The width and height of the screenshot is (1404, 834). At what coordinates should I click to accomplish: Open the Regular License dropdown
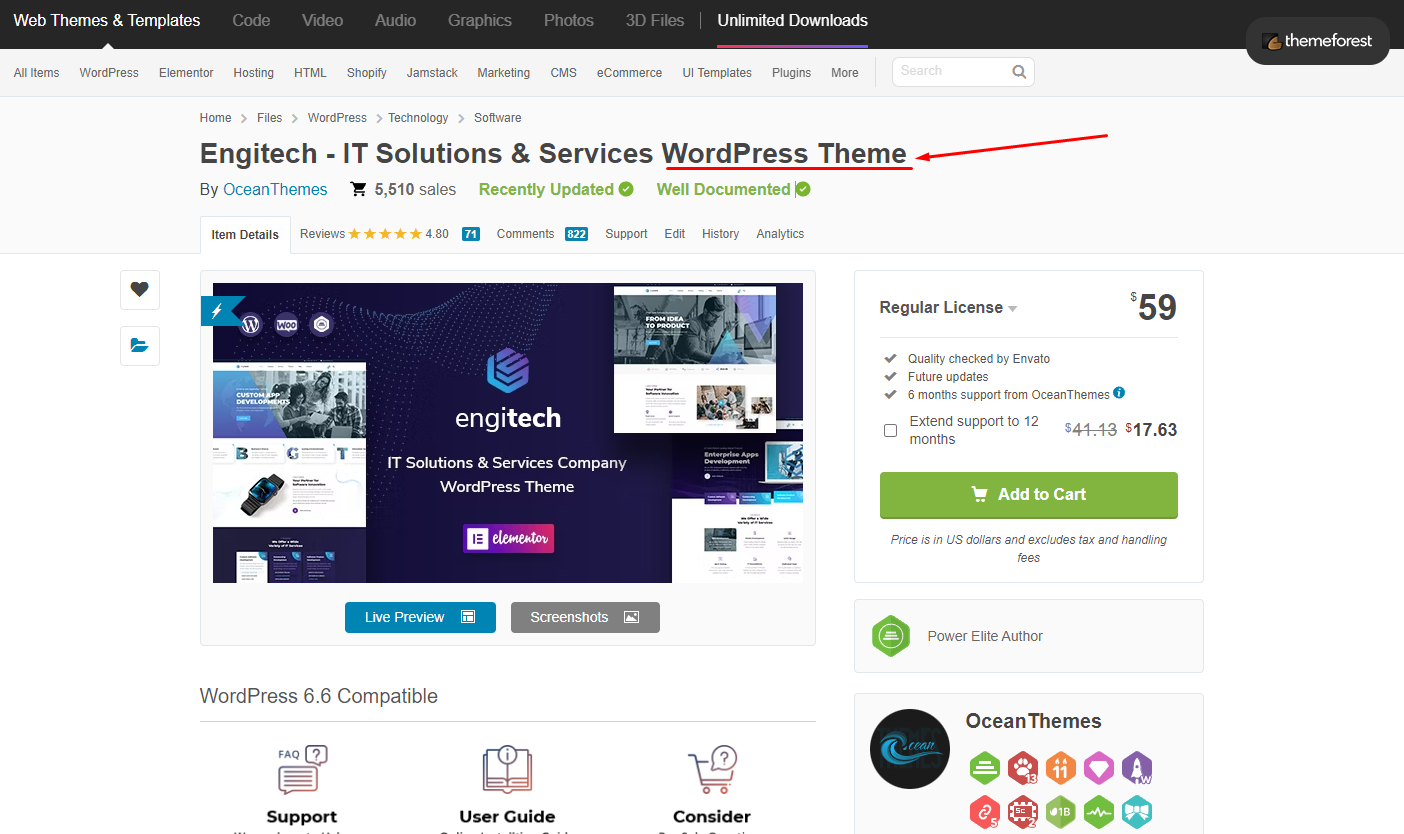948,308
